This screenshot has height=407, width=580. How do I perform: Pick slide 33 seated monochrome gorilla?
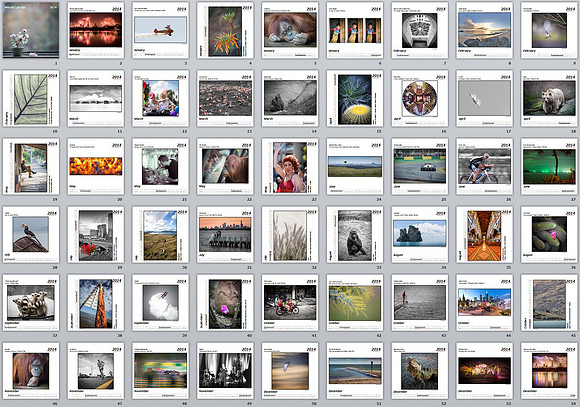click(x=355, y=235)
